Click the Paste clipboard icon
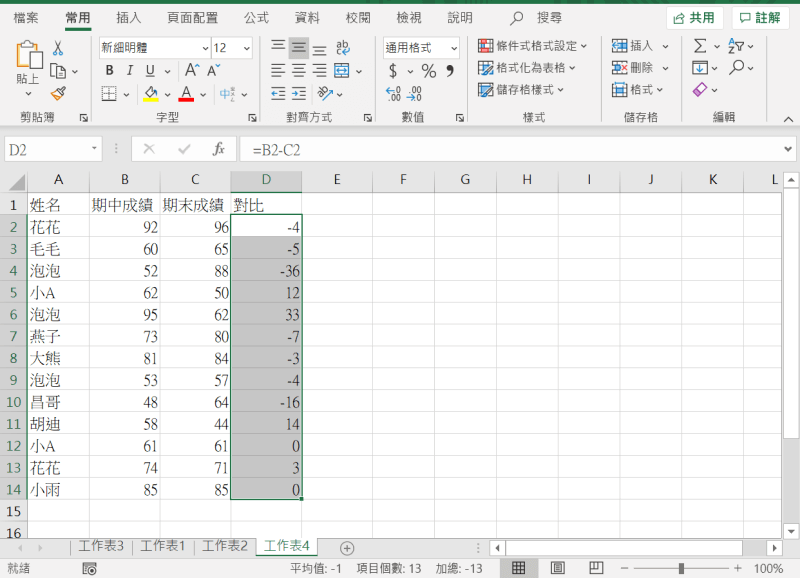The height and width of the screenshot is (578, 800). click(x=29, y=55)
